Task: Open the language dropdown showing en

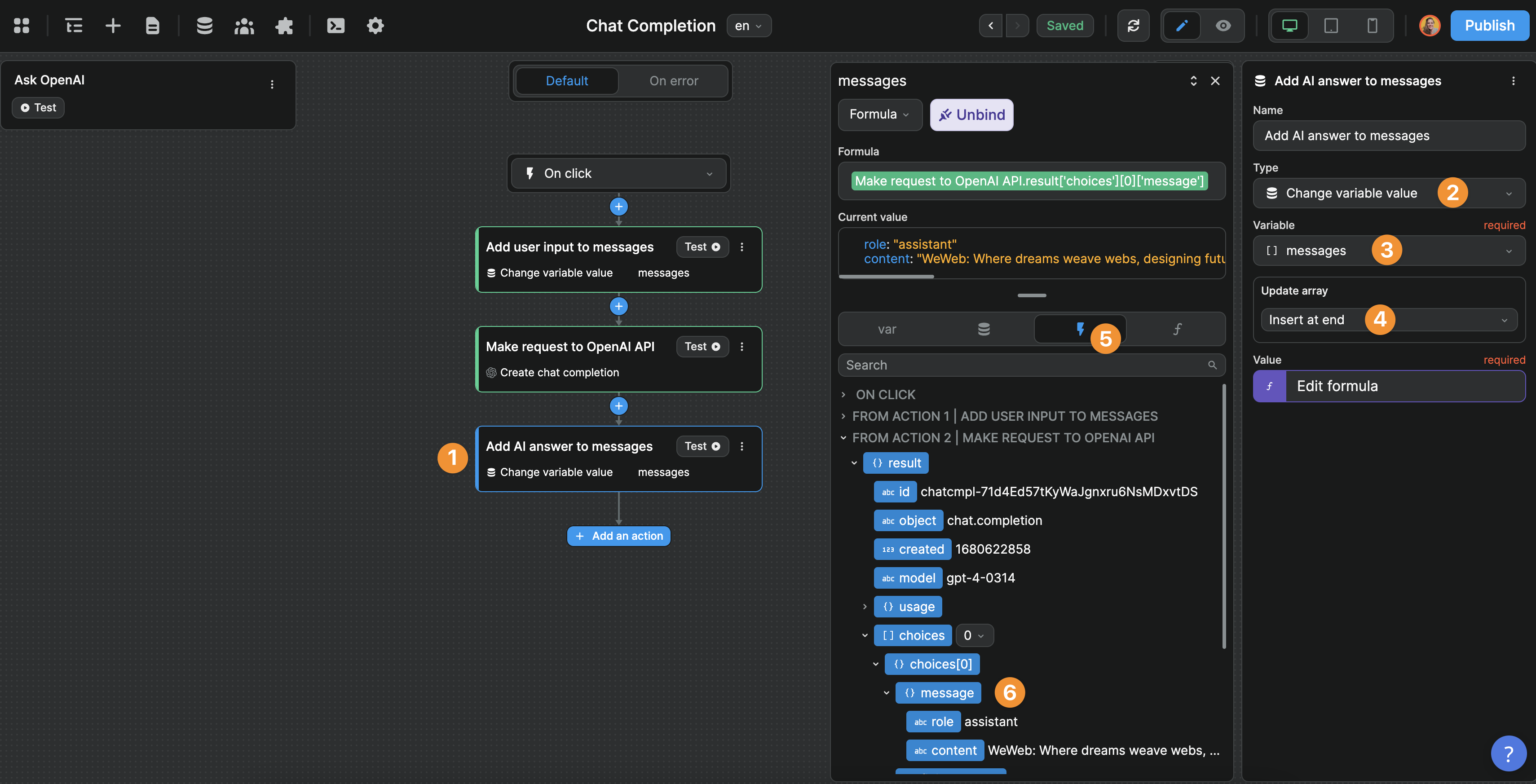Action: (x=749, y=26)
